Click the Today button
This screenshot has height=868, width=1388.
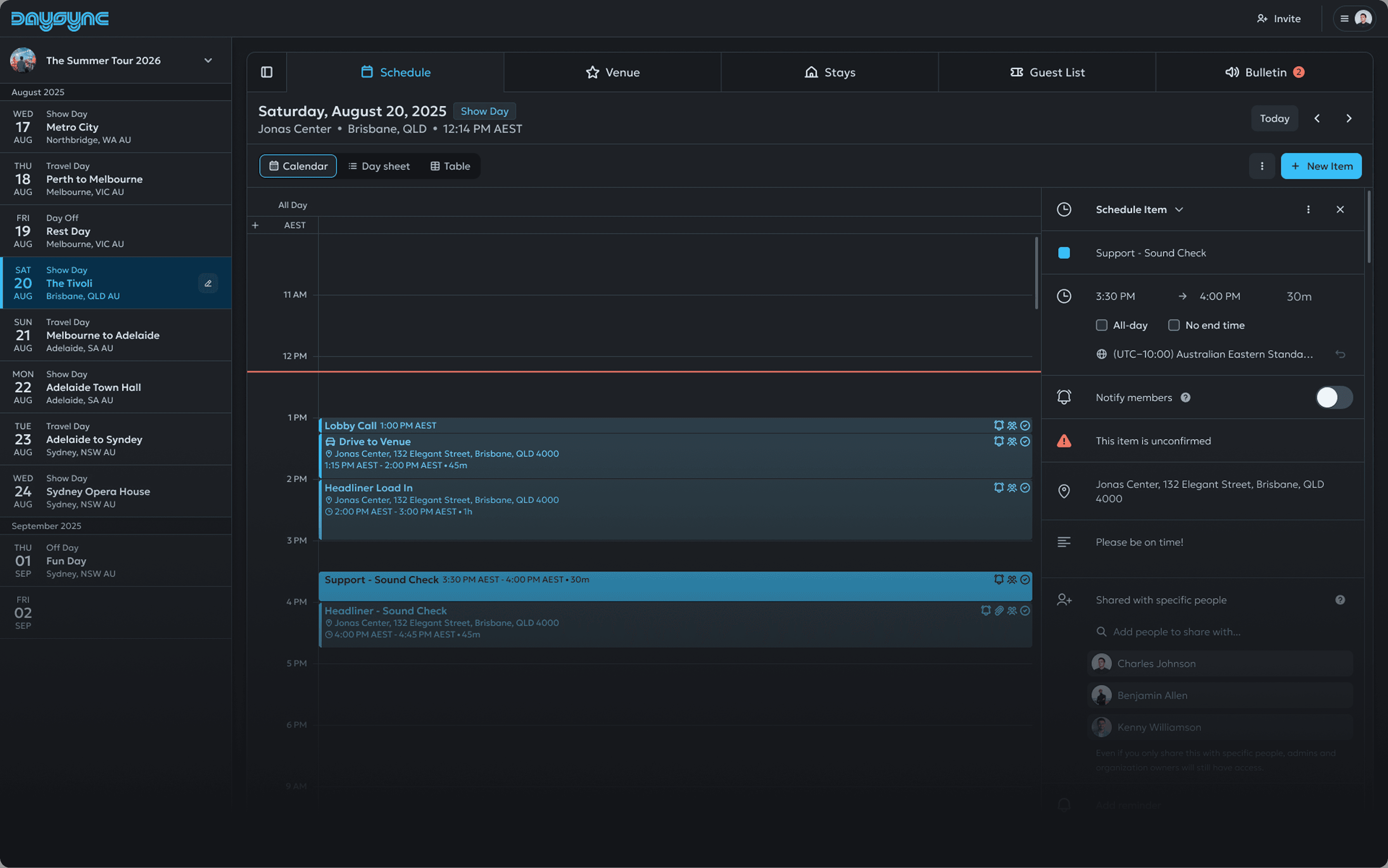tap(1274, 118)
